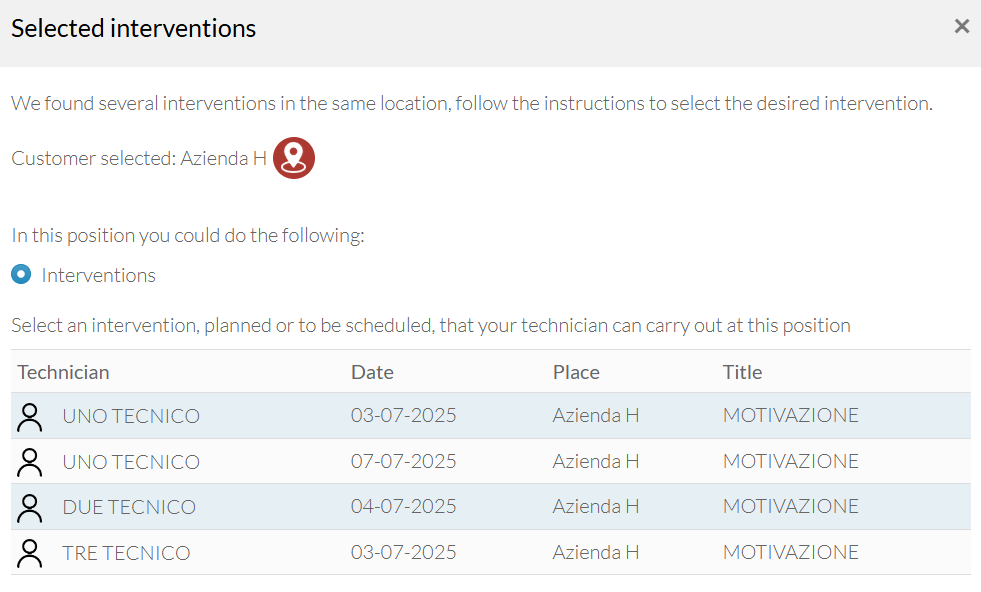Choose the DUE TECNICO intervention row

(x=490, y=507)
